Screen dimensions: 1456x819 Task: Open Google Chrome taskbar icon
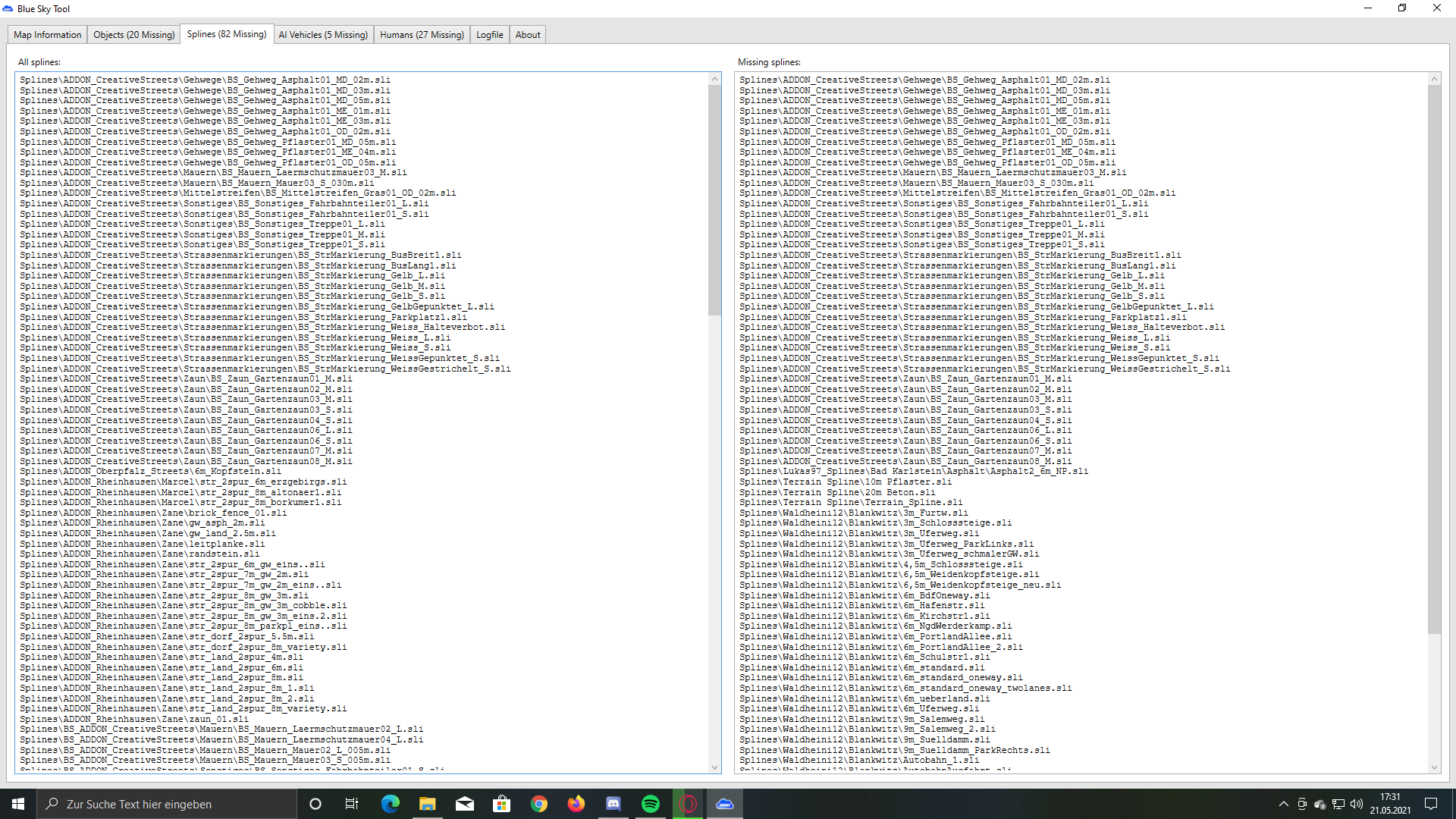(539, 804)
